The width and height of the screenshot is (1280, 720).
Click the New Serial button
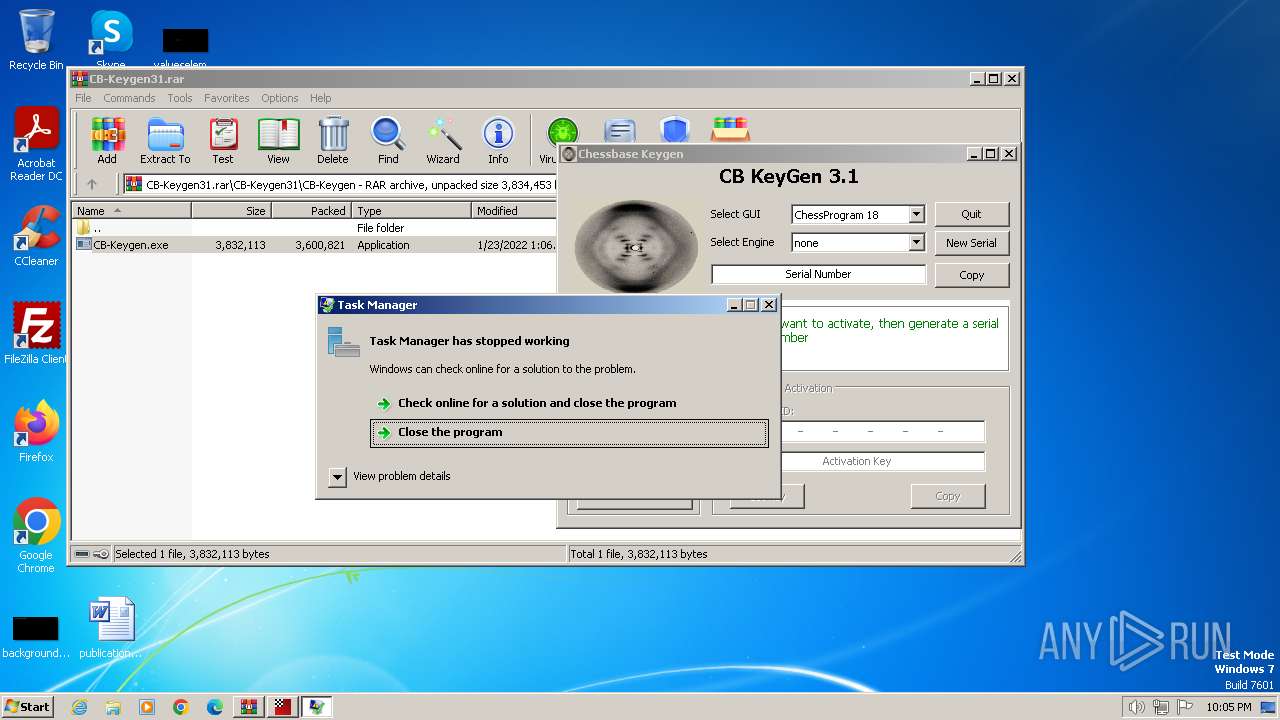coord(971,243)
